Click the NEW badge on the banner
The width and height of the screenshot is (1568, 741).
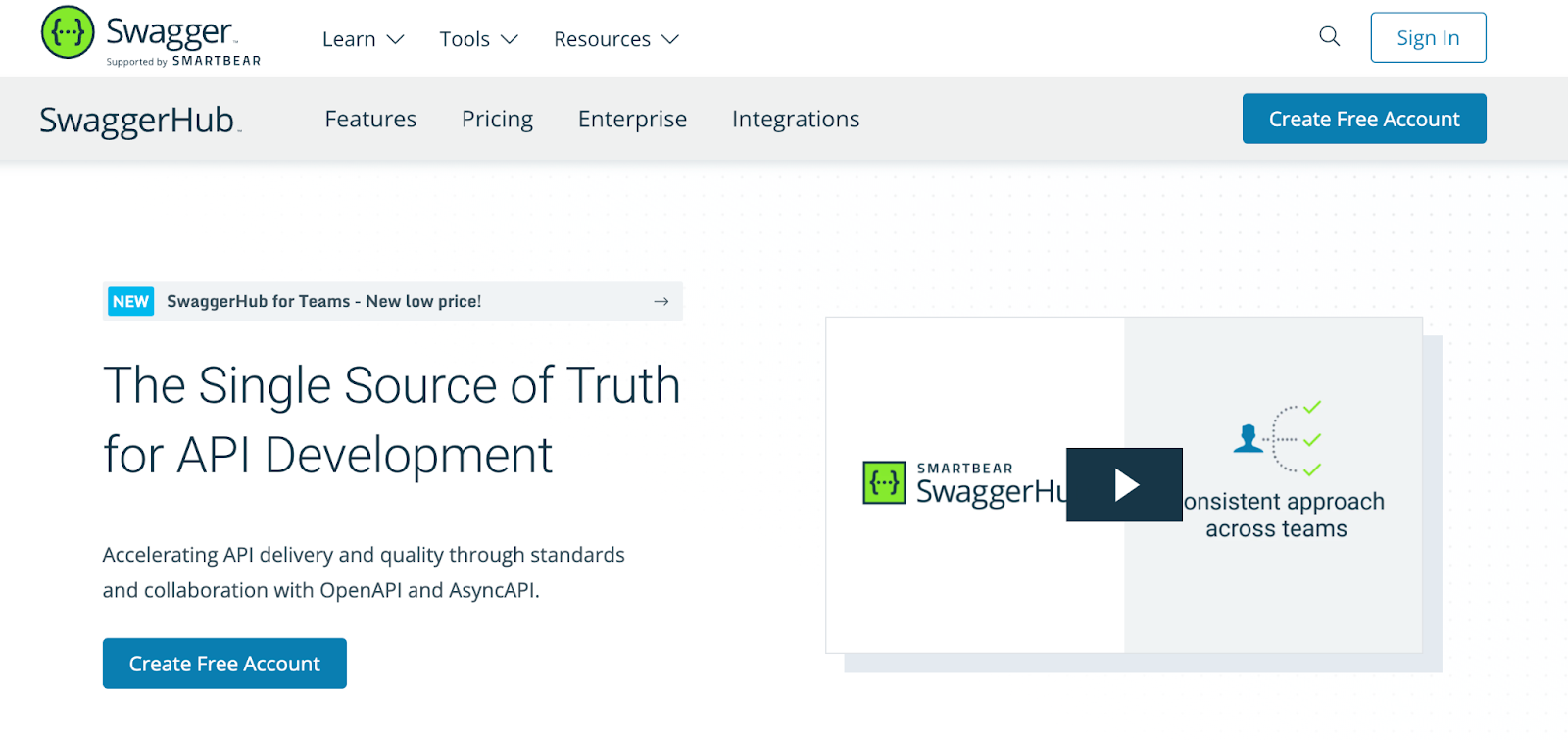click(130, 301)
